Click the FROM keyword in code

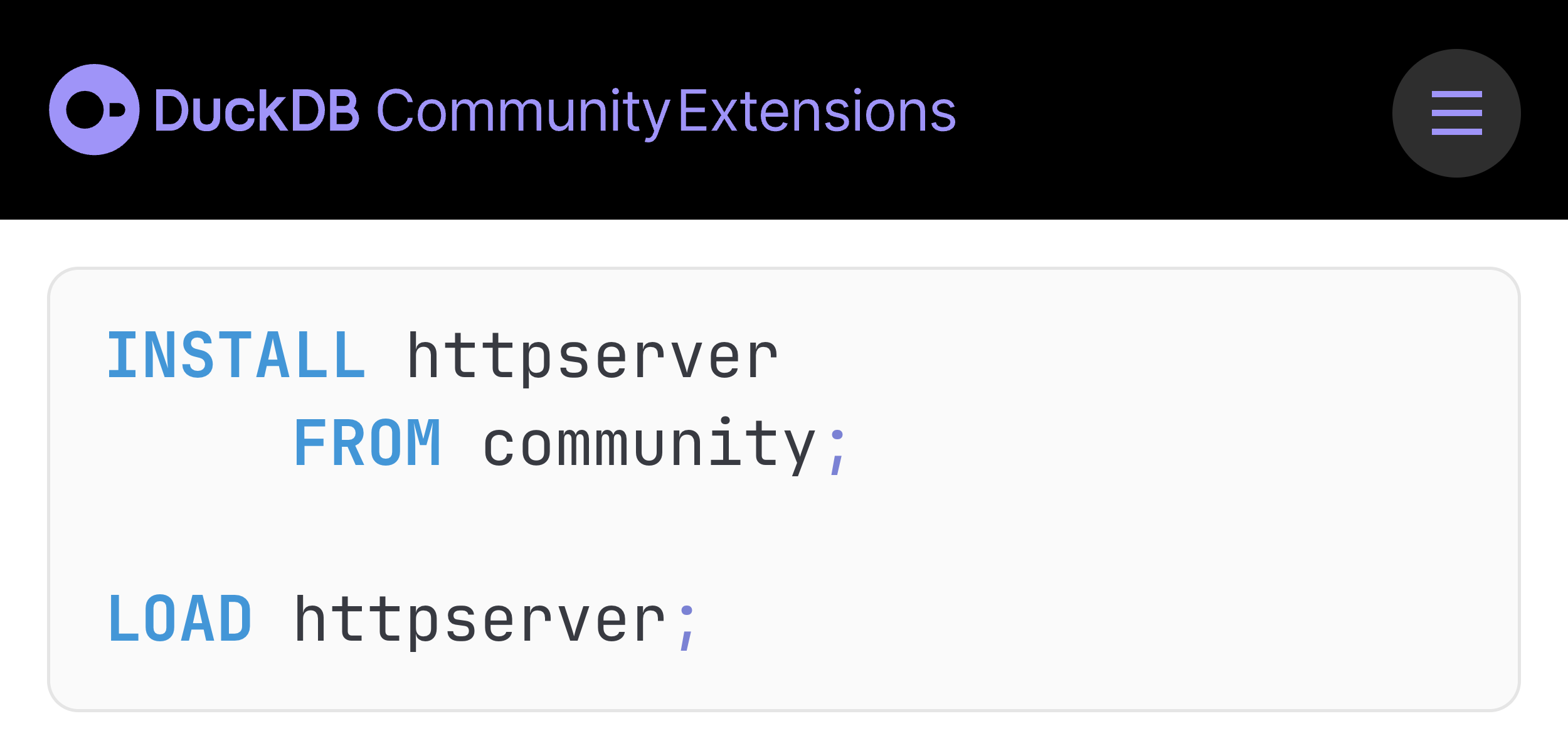tap(368, 443)
